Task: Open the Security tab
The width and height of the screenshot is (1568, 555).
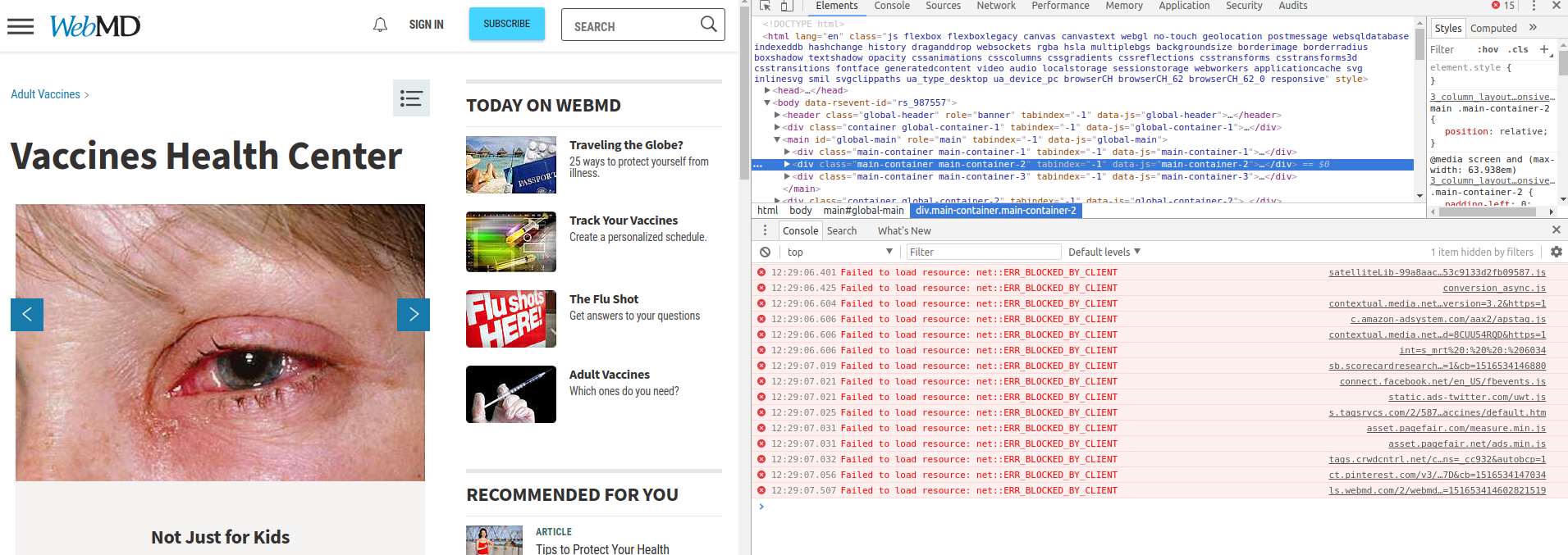Action: pos(1244,6)
